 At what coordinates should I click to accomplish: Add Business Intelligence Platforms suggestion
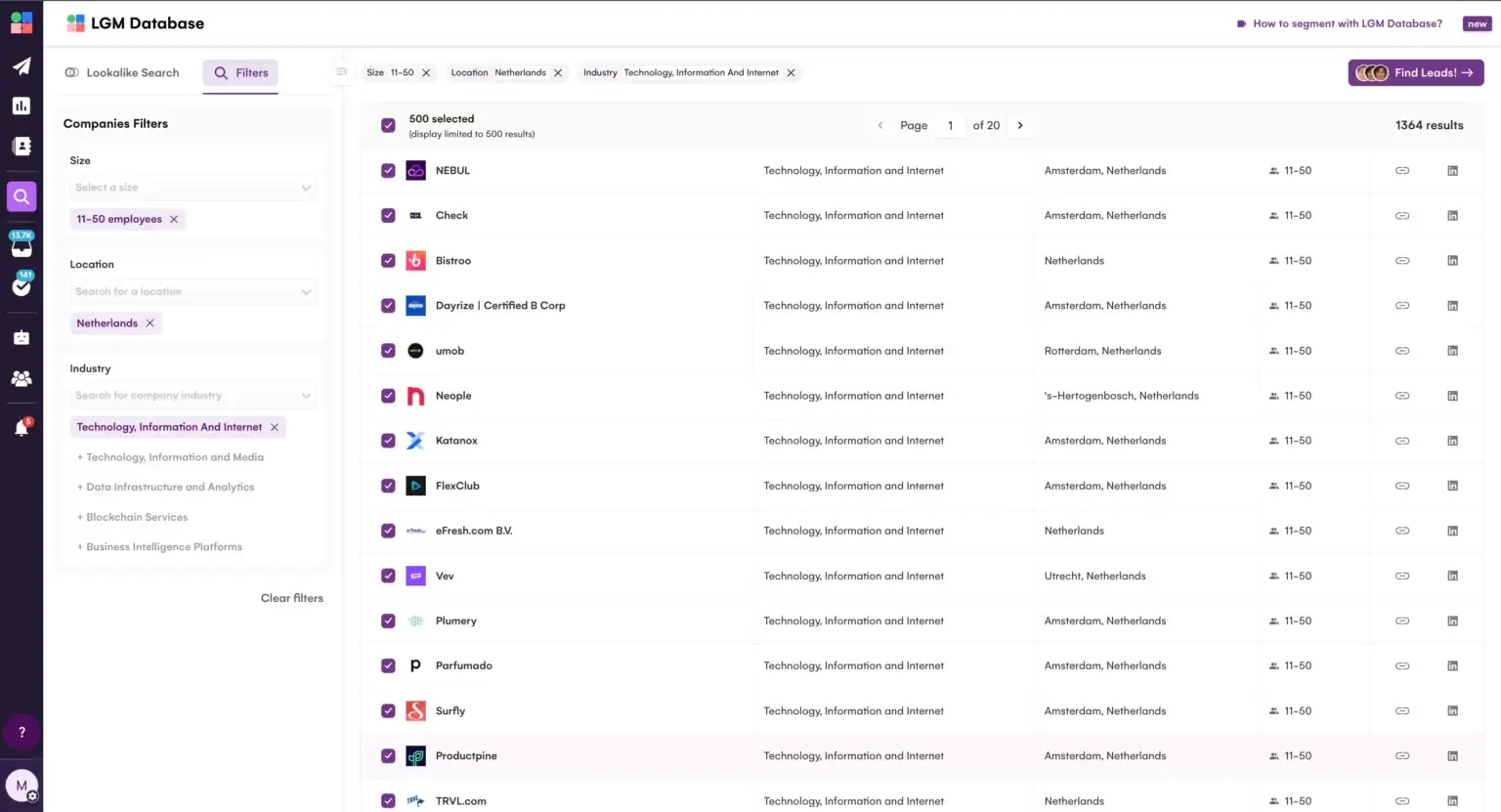pyautogui.click(x=159, y=547)
